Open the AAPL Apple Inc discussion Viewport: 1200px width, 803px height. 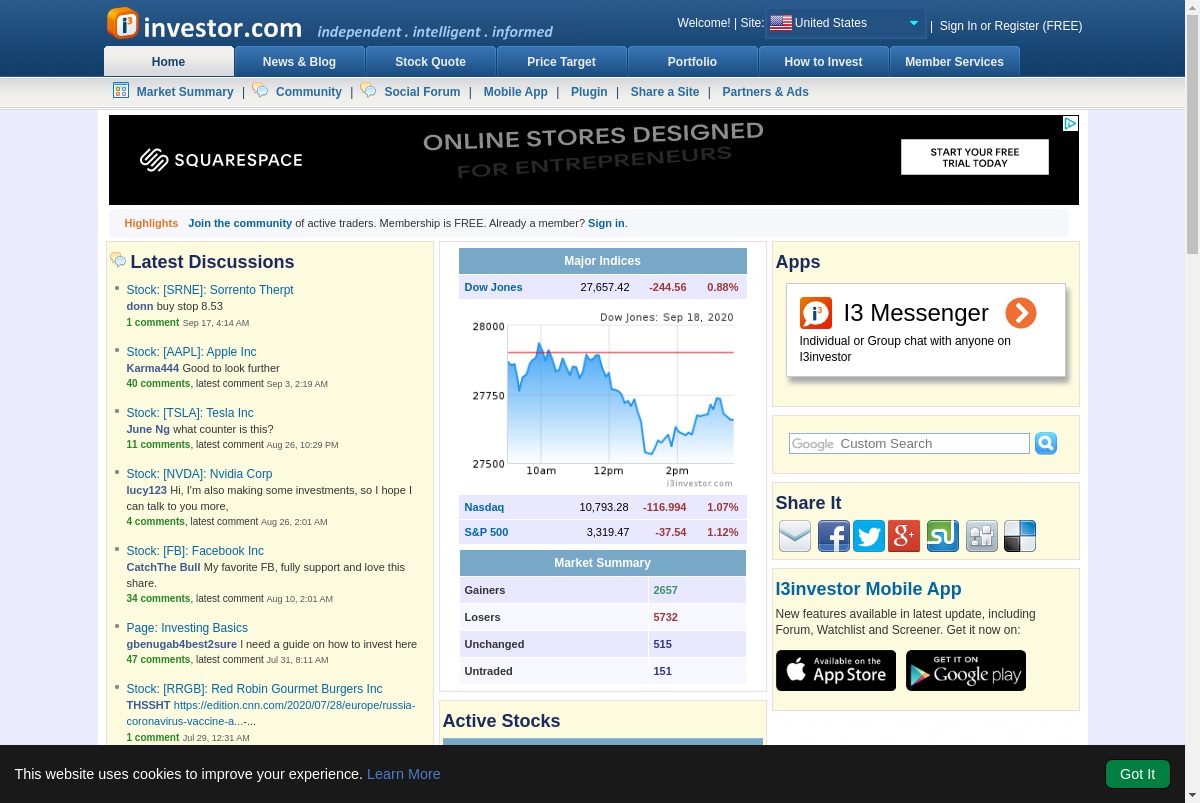pos(191,352)
